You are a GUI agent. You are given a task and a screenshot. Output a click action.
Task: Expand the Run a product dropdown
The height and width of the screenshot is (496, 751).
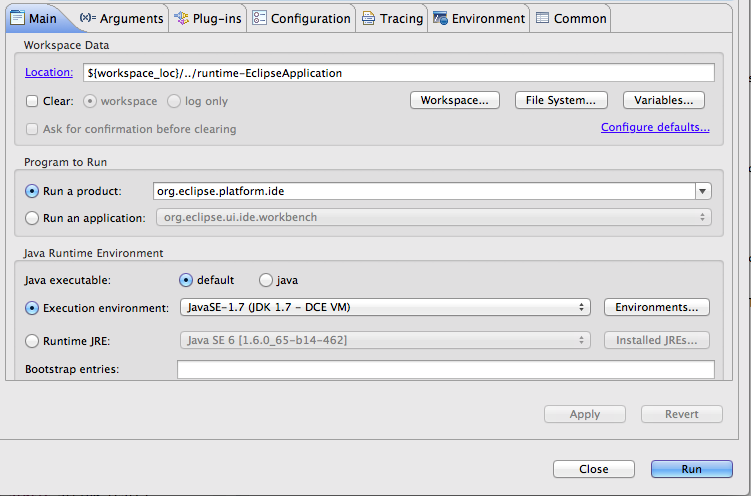tap(703, 191)
